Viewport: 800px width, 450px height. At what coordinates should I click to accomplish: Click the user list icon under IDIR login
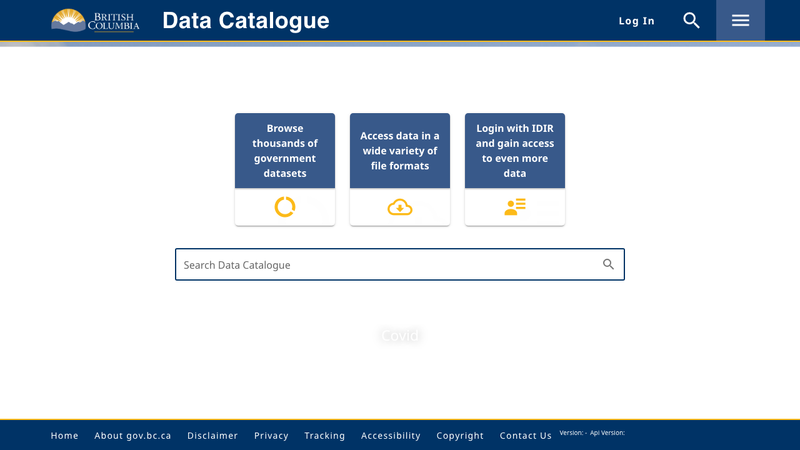click(x=515, y=207)
